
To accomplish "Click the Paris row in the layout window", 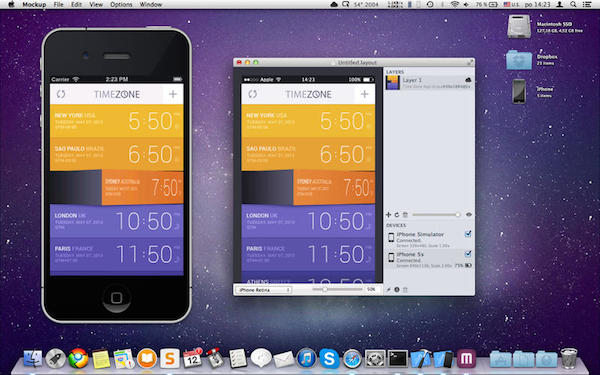I will pos(308,254).
